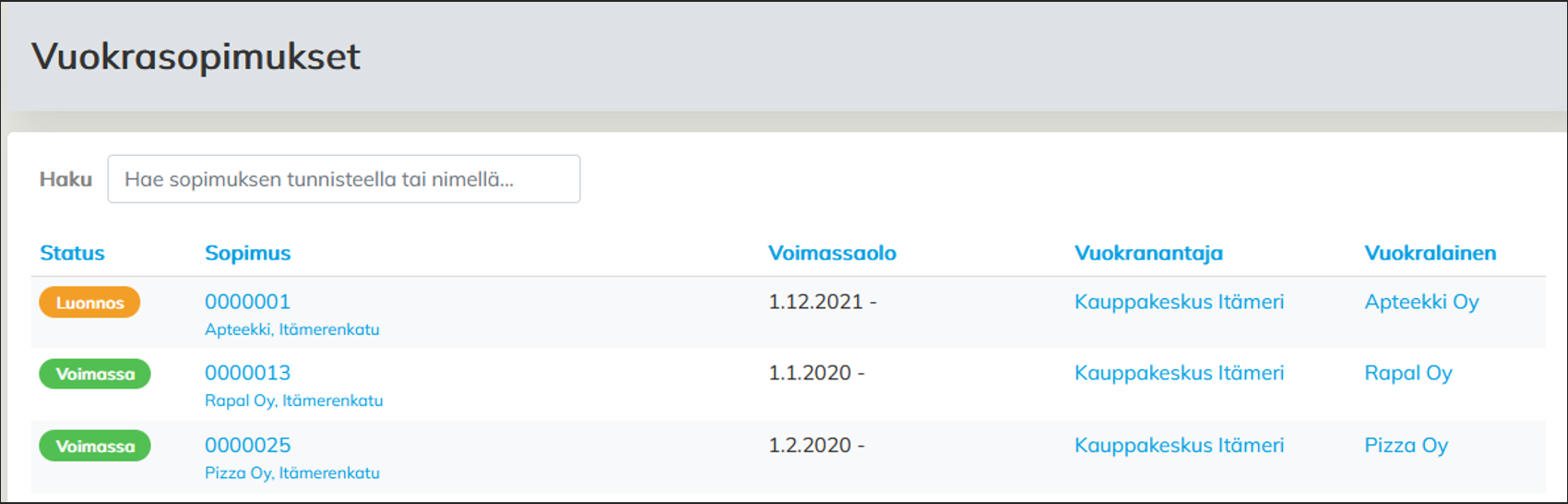Open tenant Pizza Oy
Image resolution: width=1568 pixels, height=504 pixels.
coord(1406,445)
